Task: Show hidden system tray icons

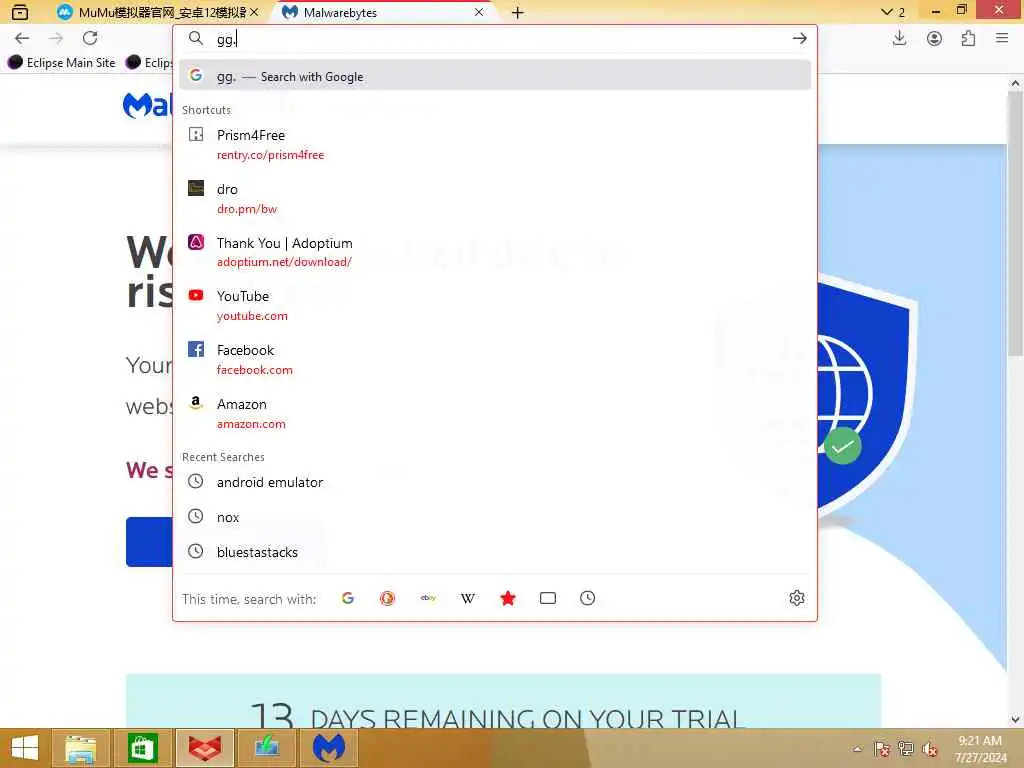Action: (857, 749)
